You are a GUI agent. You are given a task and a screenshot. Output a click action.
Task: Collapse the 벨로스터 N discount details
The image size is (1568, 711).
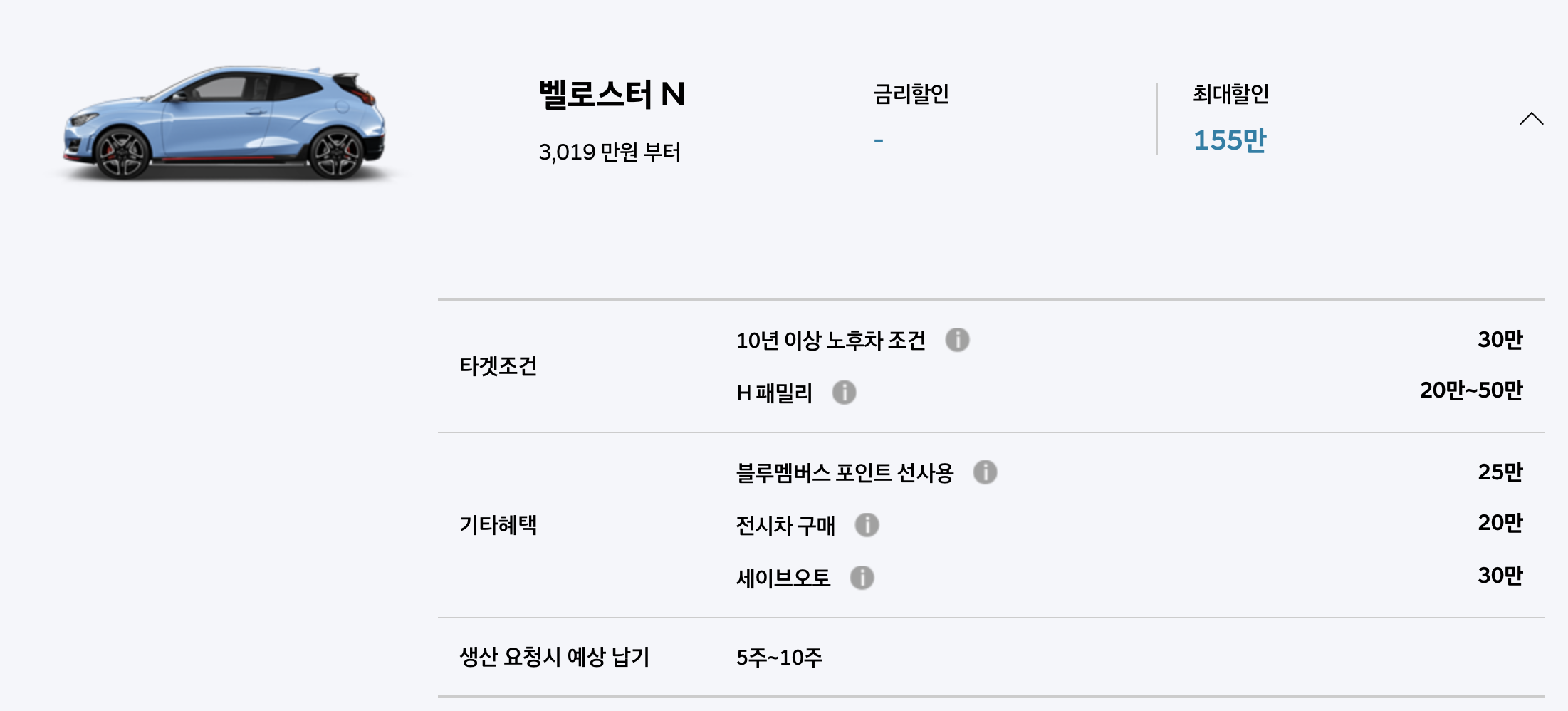pos(1531,119)
